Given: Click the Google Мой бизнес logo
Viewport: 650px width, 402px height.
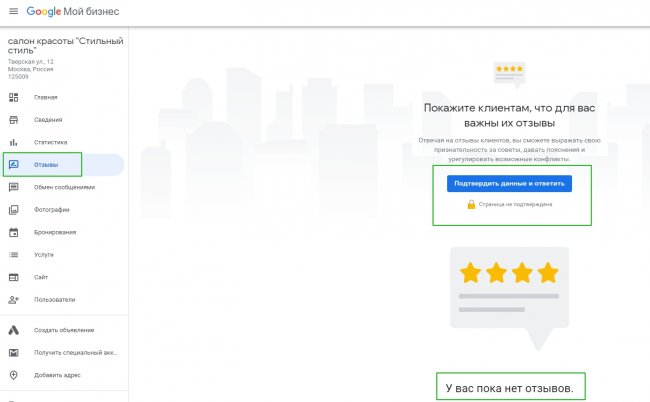Looking at the screenshot, I should (x=79, y=11).
